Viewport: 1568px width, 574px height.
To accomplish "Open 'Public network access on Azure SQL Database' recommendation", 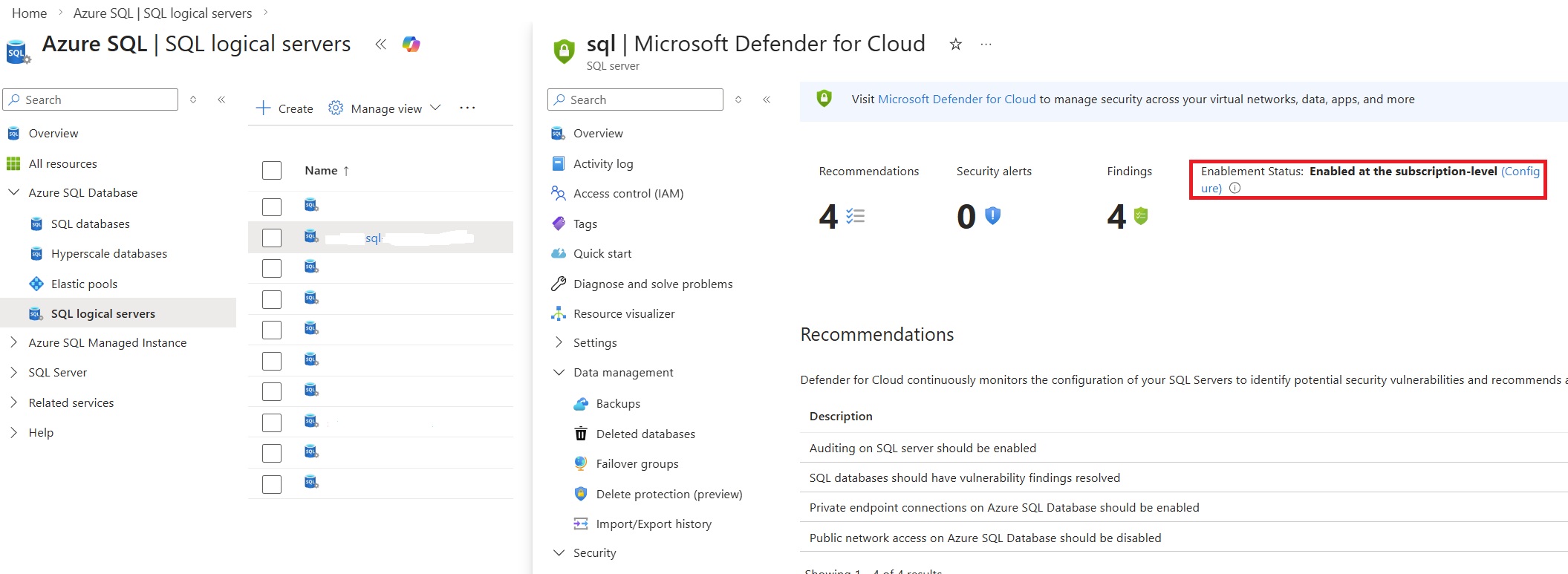I will (x=985, y=538).
